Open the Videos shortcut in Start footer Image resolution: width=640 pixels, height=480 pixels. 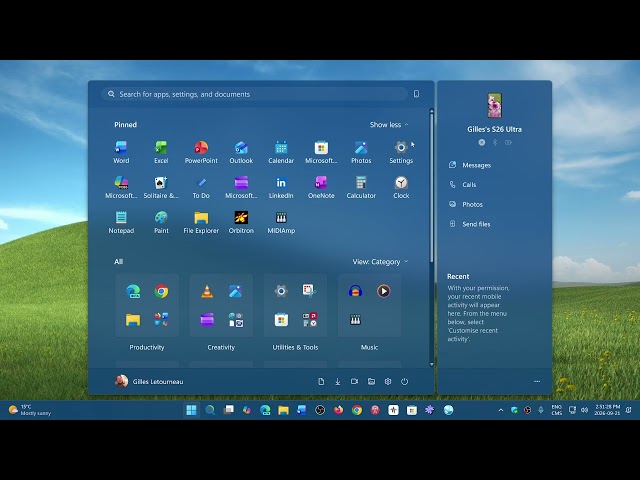[x=354, y=381]
